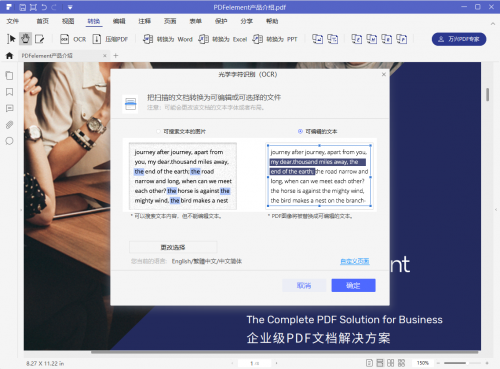
Task: Click the convert to HTML icon
Action: [x=372, y=39]
